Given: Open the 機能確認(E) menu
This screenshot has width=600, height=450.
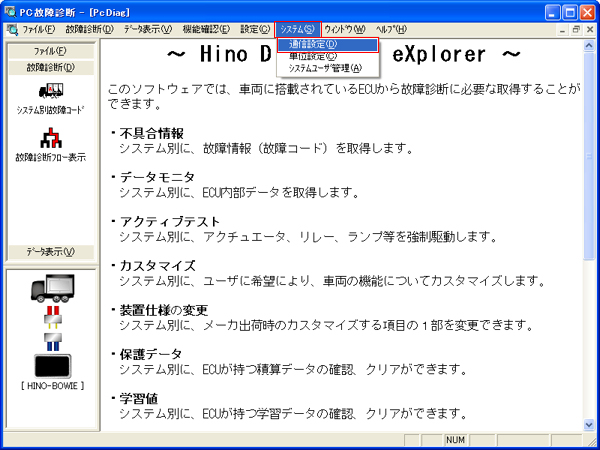Looking at the screenshot, I should coord(206,30).
